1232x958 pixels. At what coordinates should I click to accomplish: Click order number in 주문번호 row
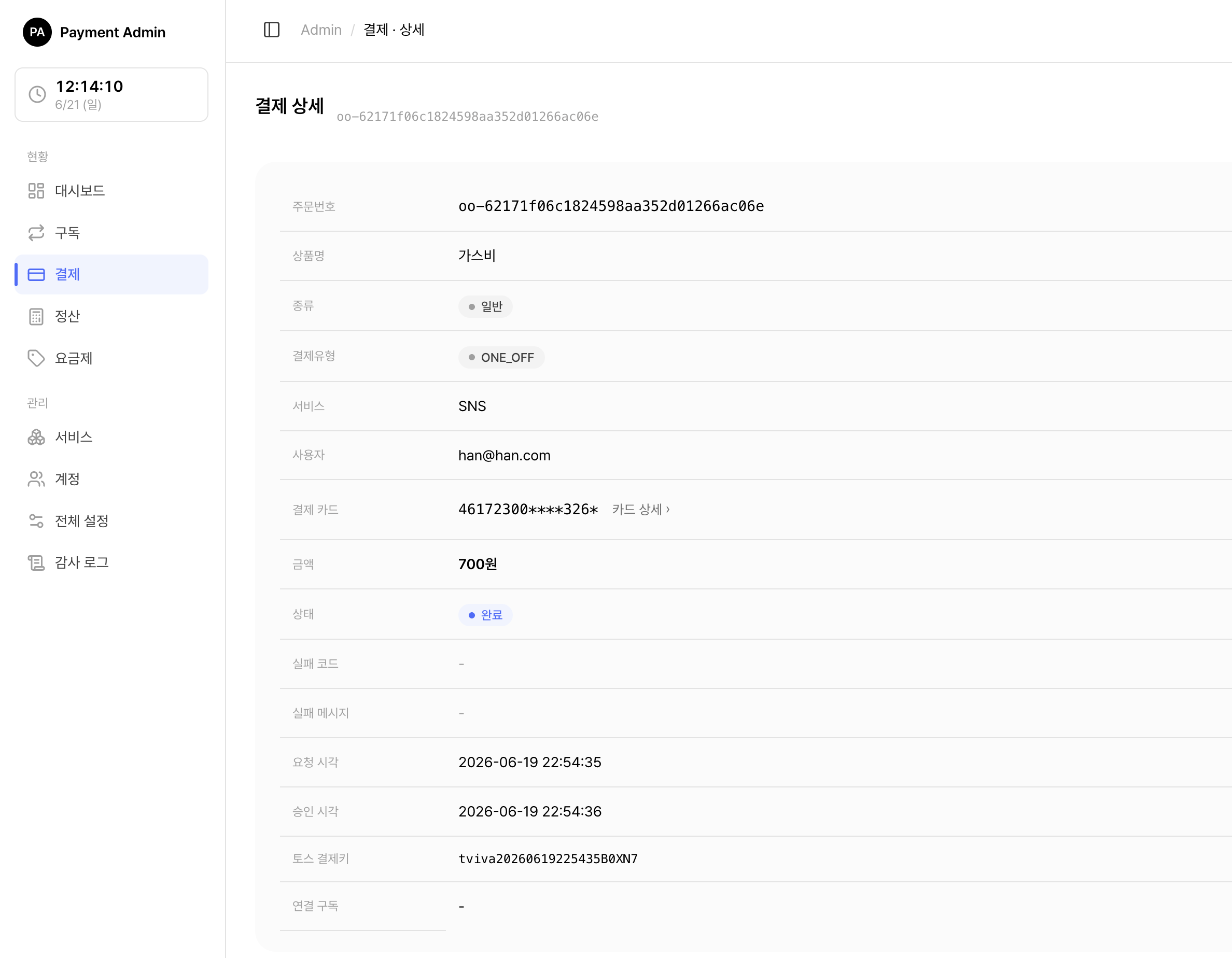(x=611, y=206)
